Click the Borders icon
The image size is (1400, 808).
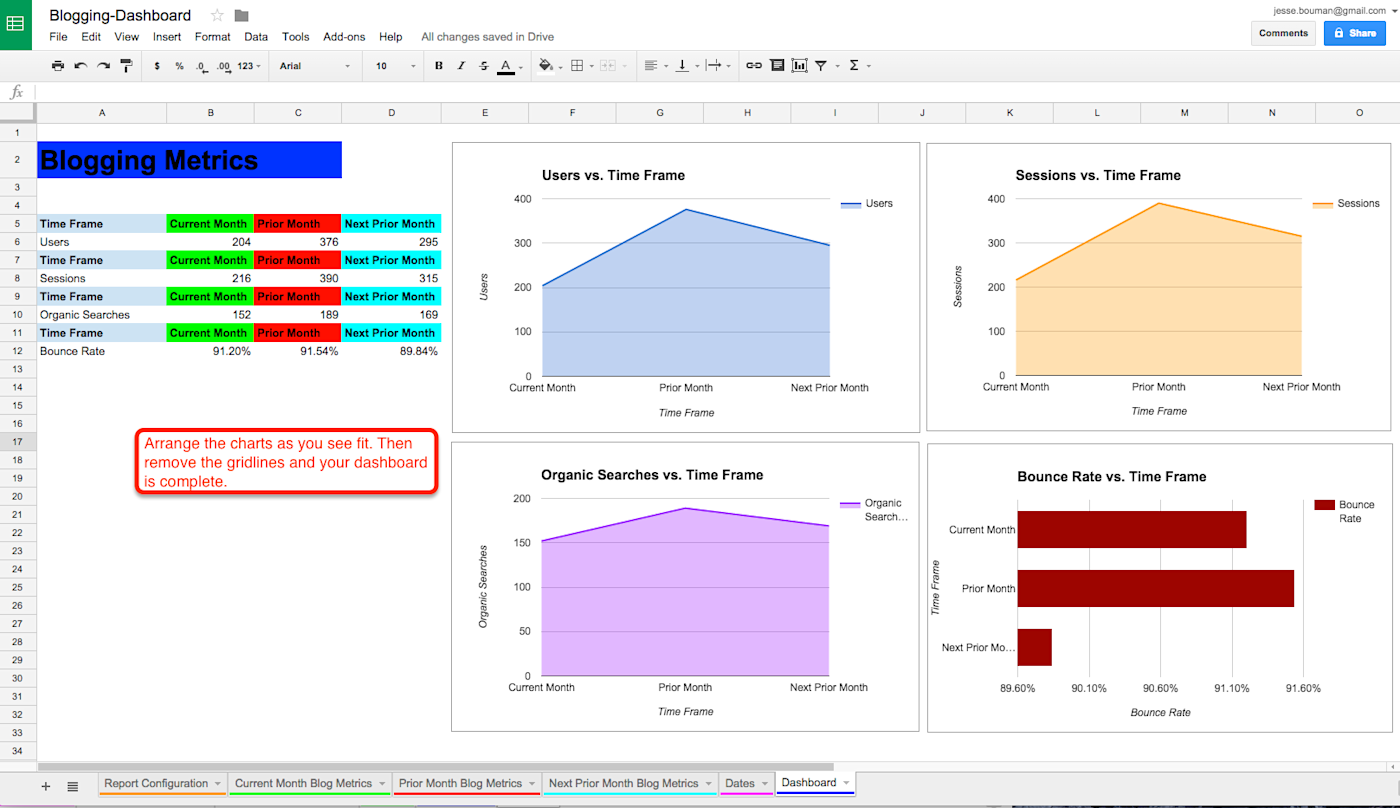[577, 66]
